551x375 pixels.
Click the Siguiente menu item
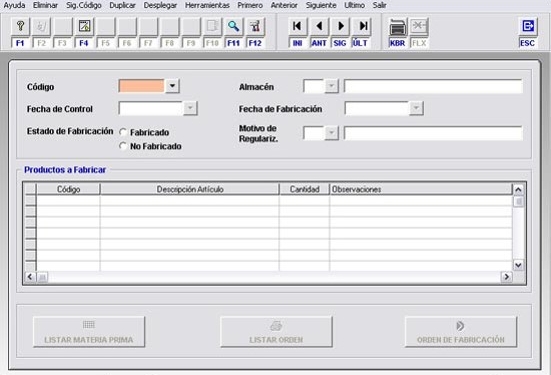(321, 5)
